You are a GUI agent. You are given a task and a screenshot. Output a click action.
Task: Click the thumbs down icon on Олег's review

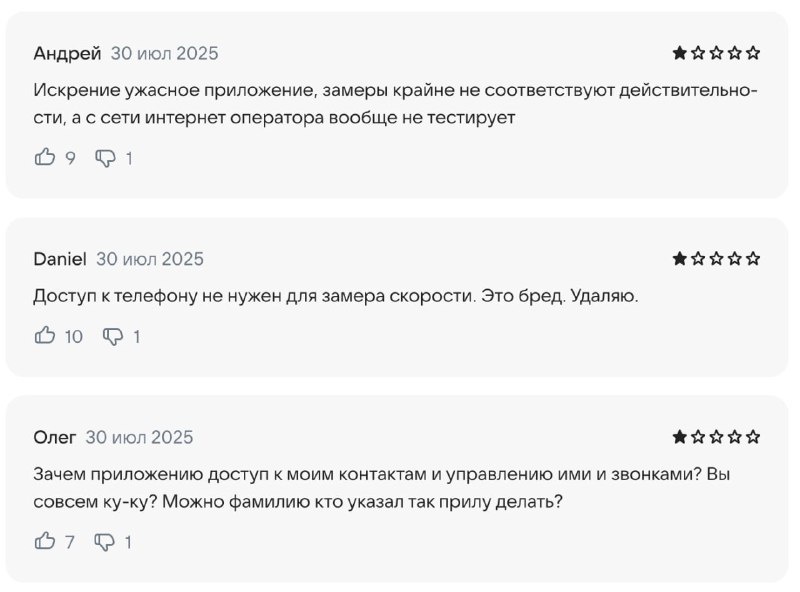(104, 543)
